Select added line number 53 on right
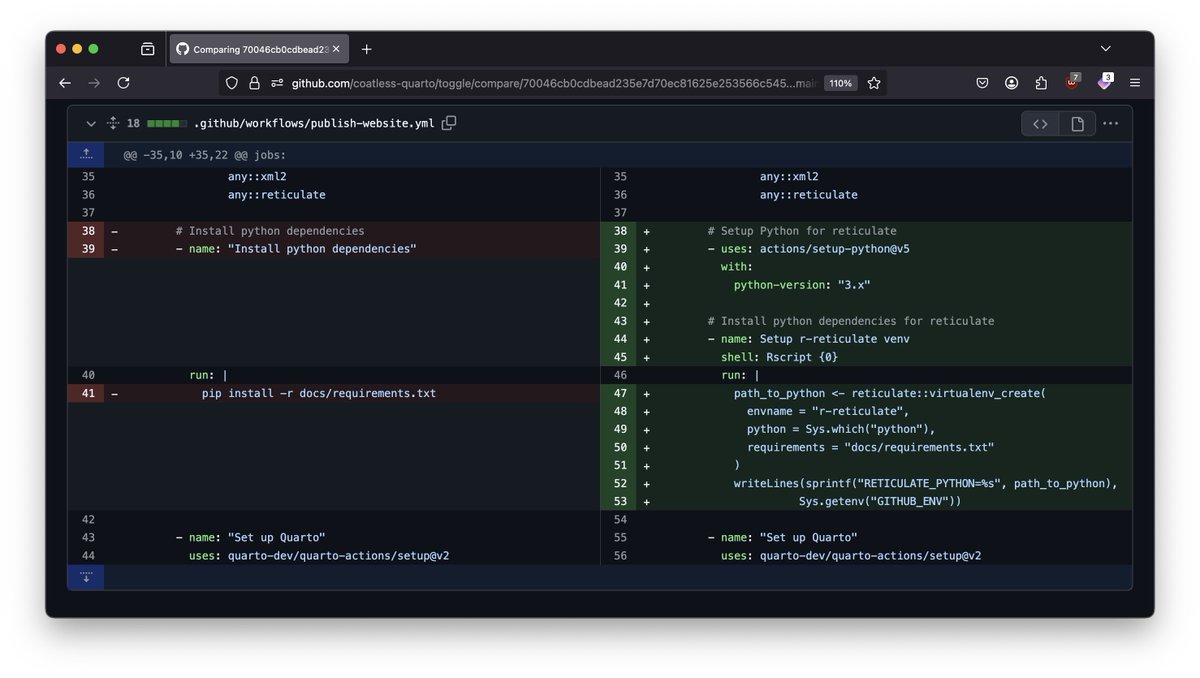The image size is (1200, 678). tap(618, 501)
